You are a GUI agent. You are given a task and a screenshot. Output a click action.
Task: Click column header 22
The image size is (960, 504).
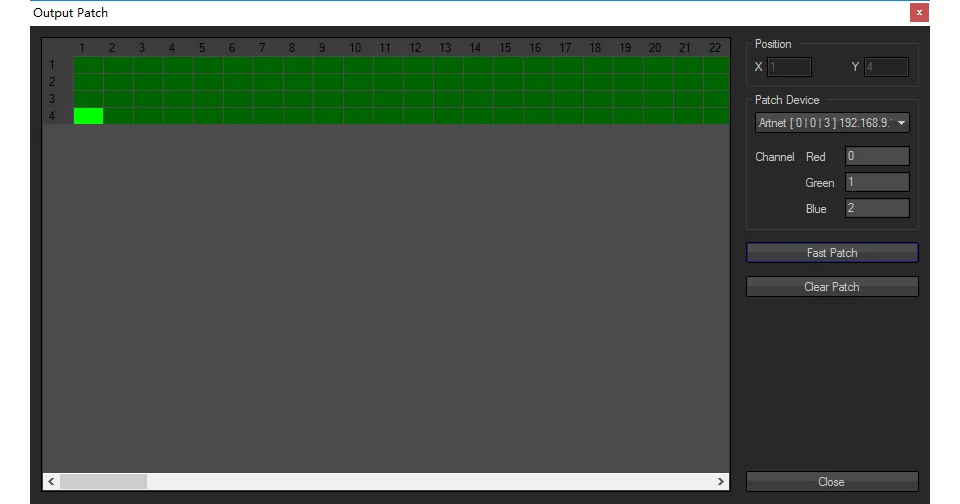(x=714, y=48)
